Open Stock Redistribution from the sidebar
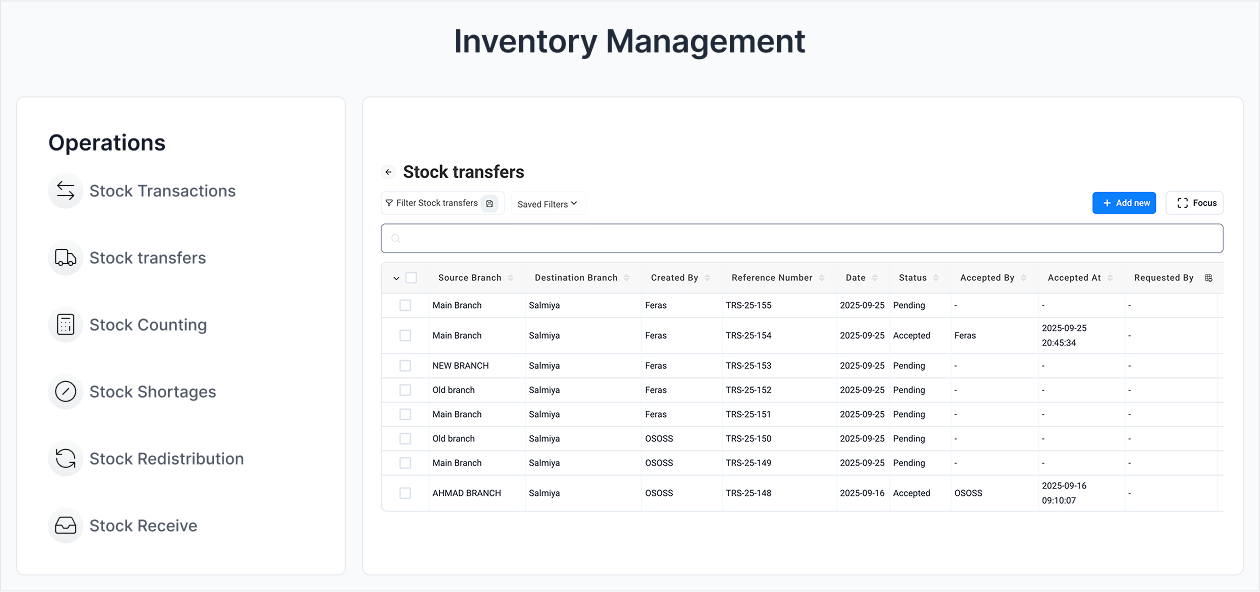The height and width of the screenshot is (592, 1260). coord(166,459)
